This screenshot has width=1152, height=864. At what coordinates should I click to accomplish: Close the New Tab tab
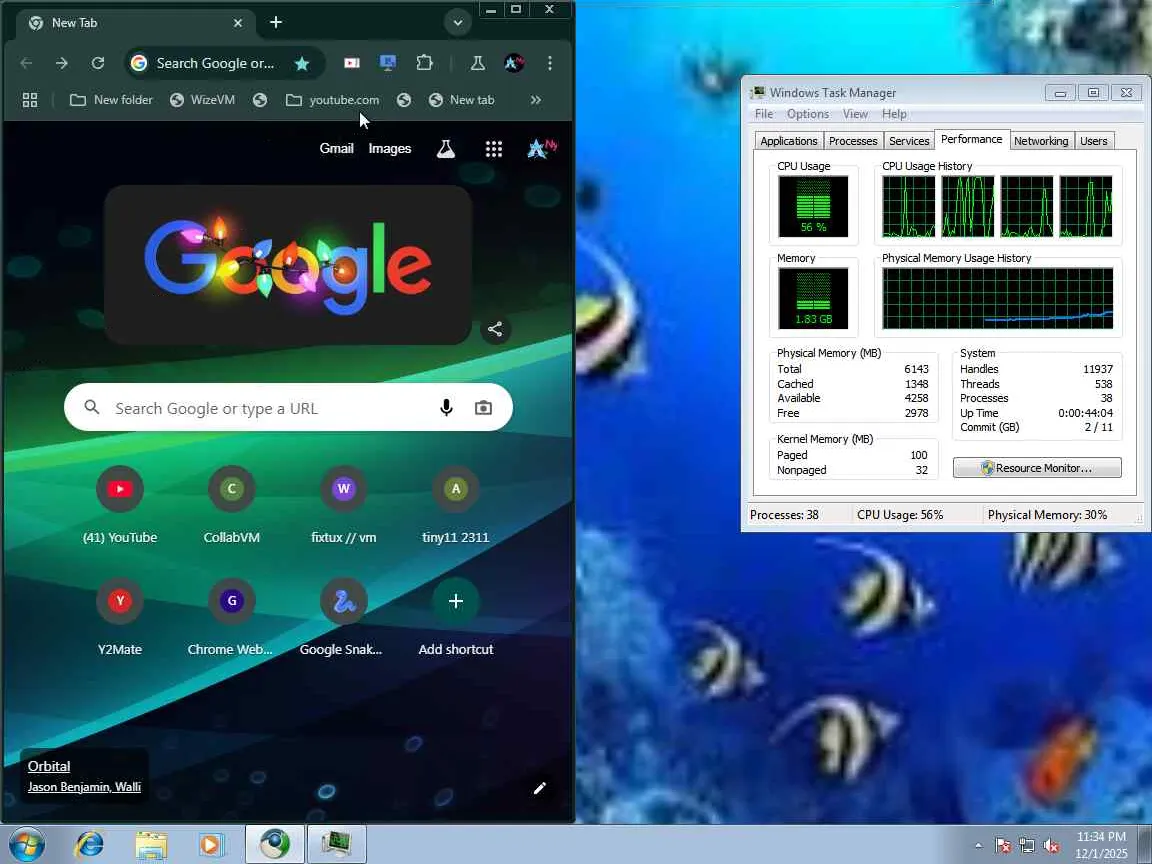click(237, 24)
